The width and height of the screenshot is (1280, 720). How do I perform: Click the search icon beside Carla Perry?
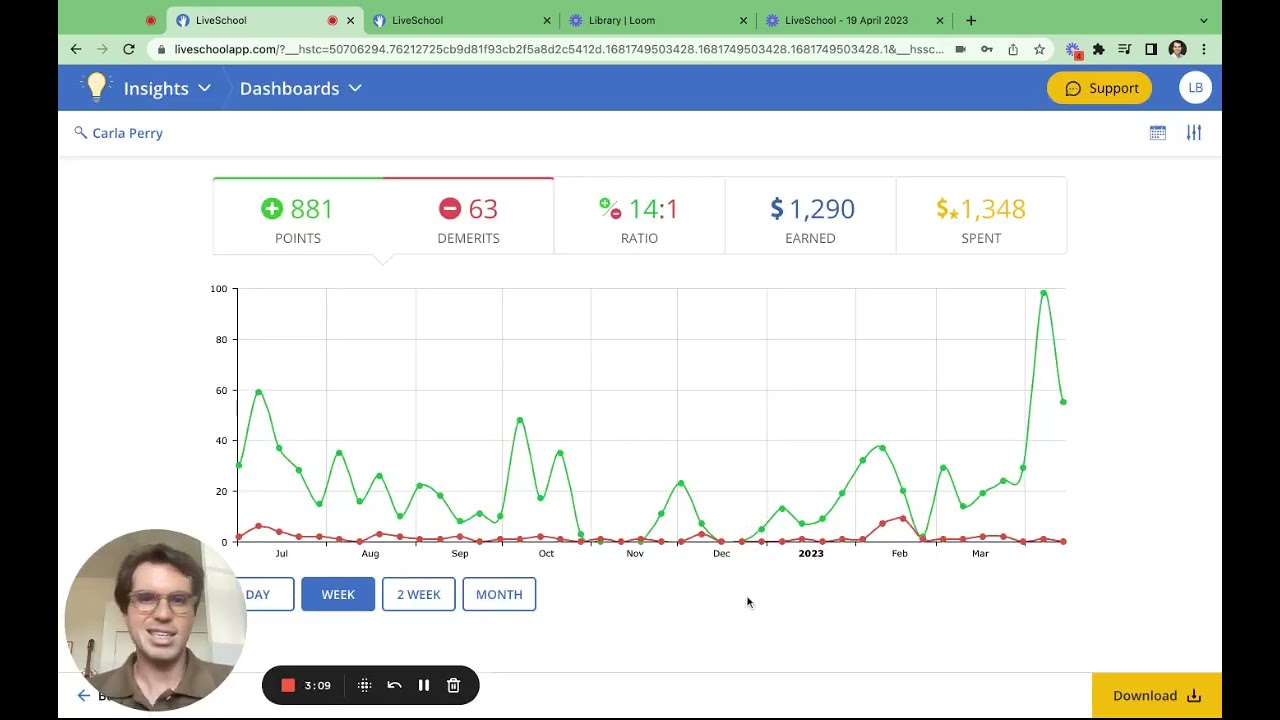pos(81,132)
